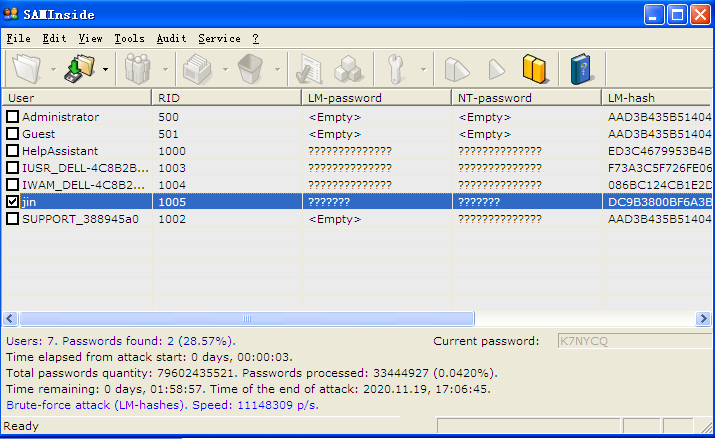
Task: Select the SUPPORT_388945a0 user name
Action: pyautogui.click(x=80, y=219)
